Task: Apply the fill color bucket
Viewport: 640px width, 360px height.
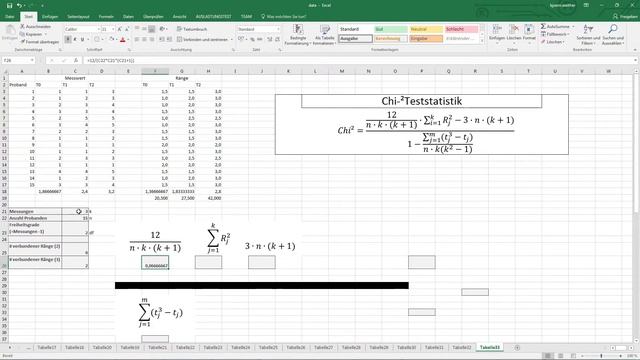Action: pyautogui.click(x=111, y=40)
